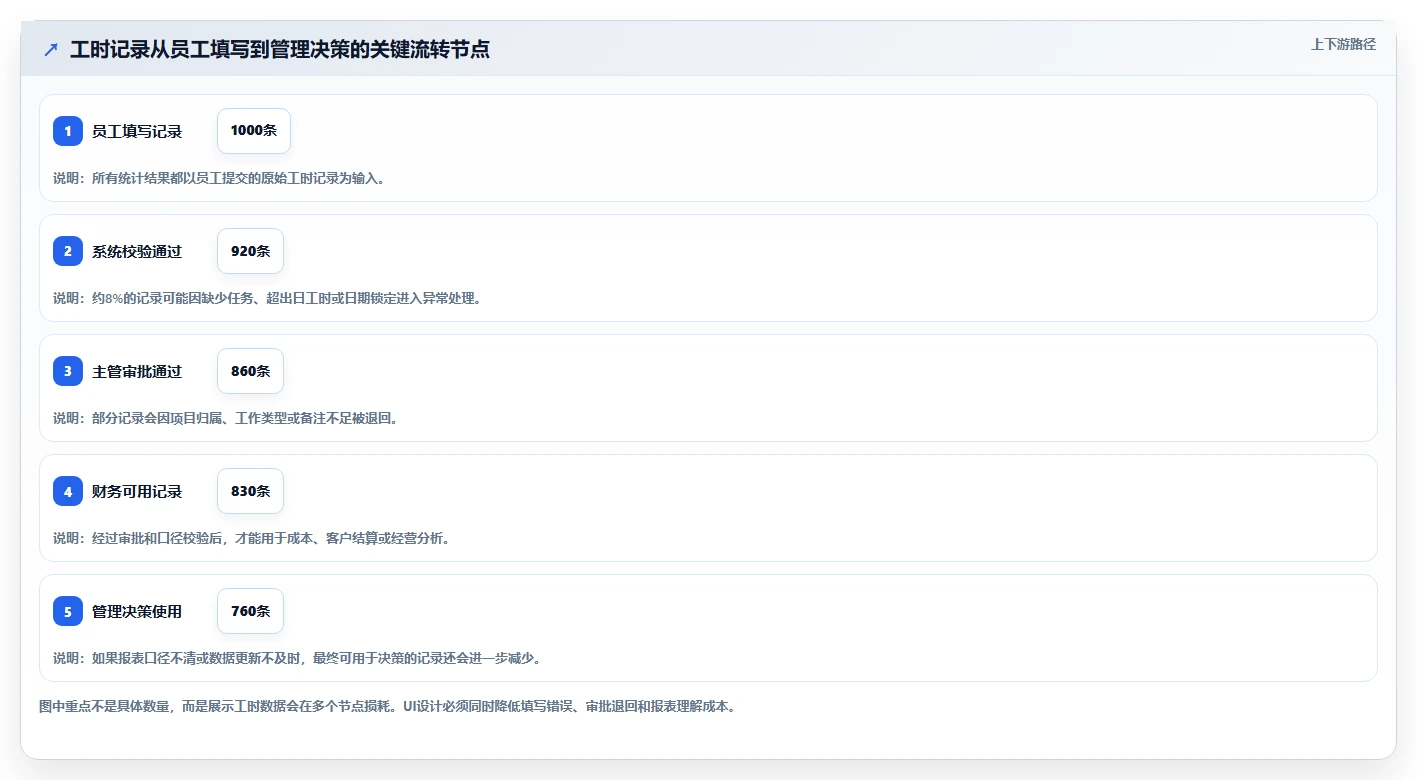
Task: Click the 1000条 count chip
Action: (254, 131)
